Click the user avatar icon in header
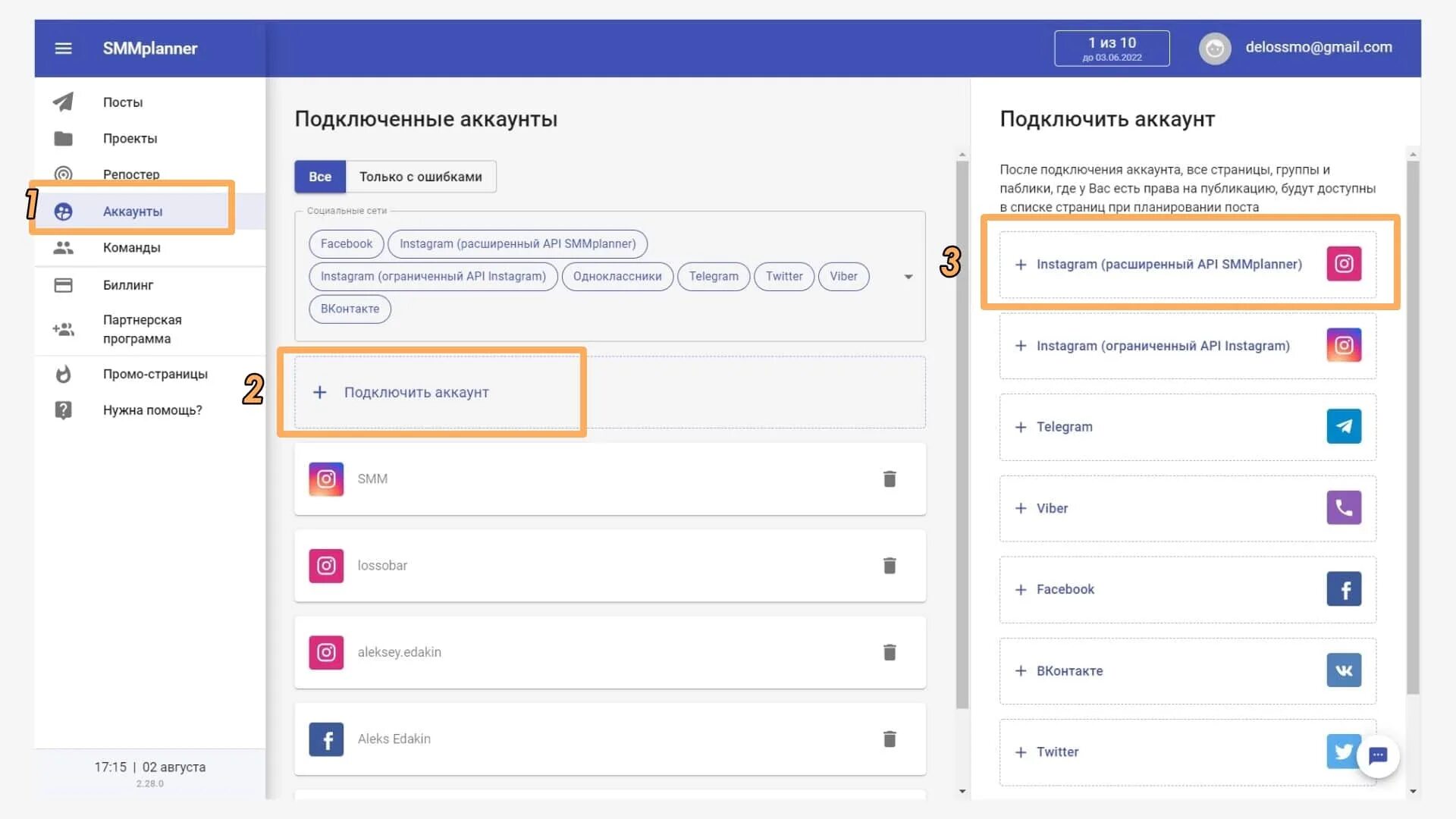Viewport: 1456px width, 819px height. coord(1215,49)
